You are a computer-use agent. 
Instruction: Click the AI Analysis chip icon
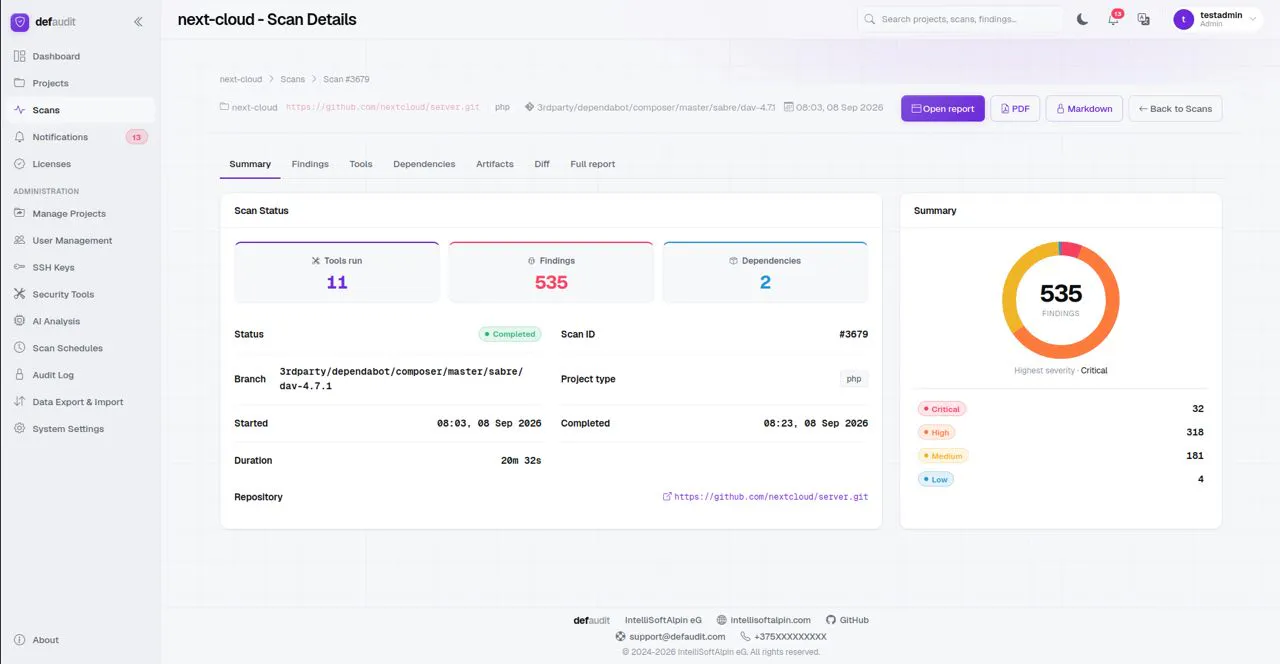pyautogui.click(x=20, y=321)
